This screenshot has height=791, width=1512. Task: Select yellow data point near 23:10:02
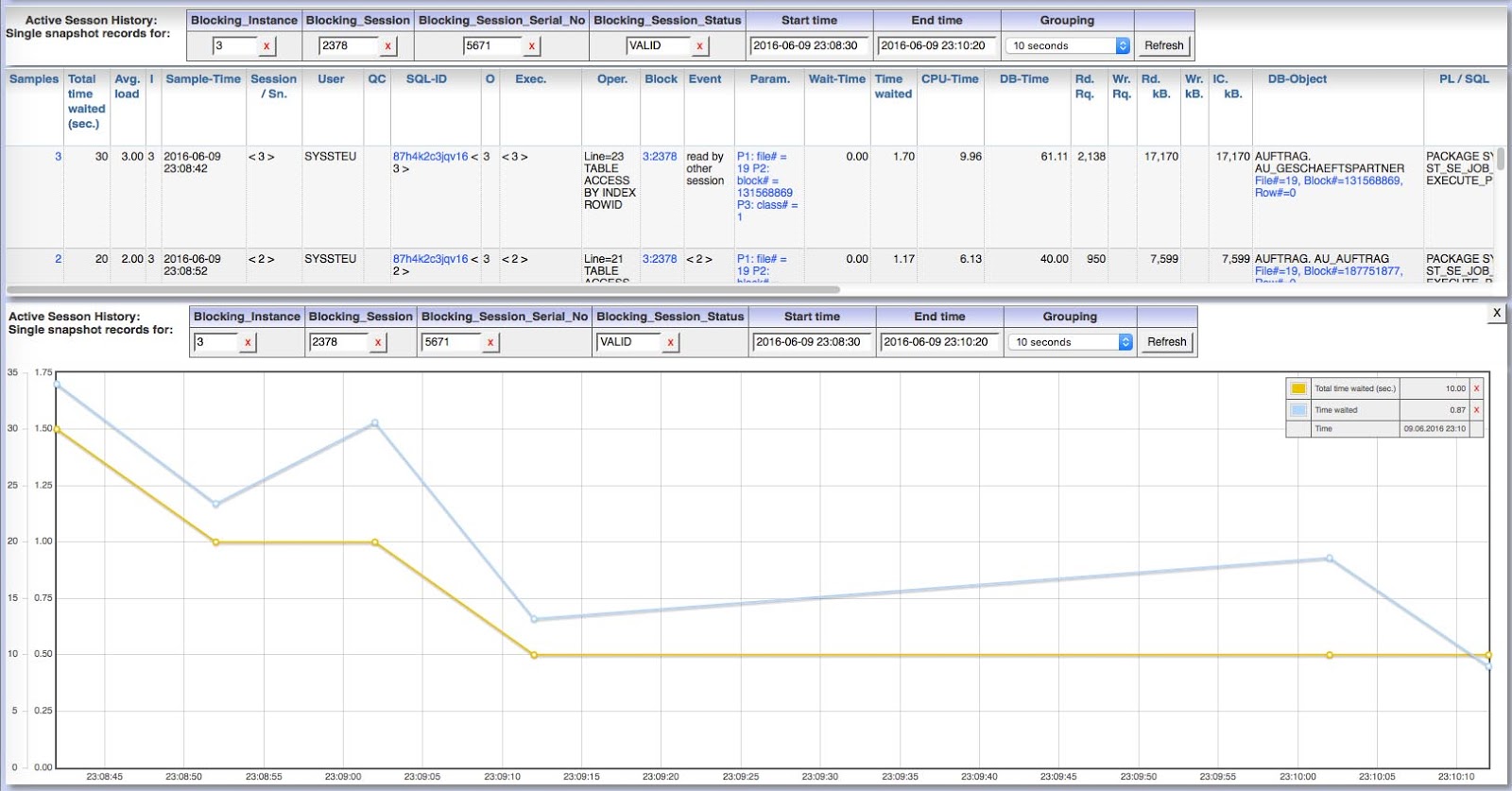[1330, 655]
